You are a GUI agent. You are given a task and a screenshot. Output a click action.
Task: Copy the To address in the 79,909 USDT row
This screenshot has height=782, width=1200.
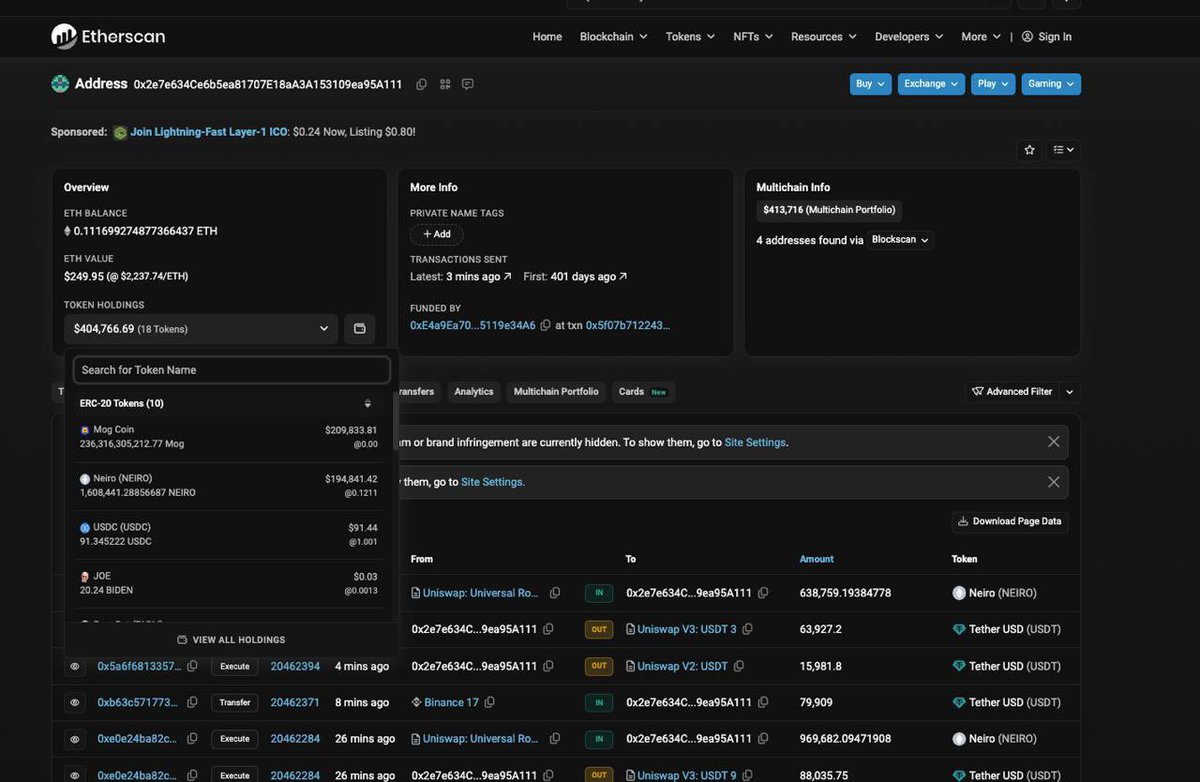pyautogui.click(x=763, y=703)
